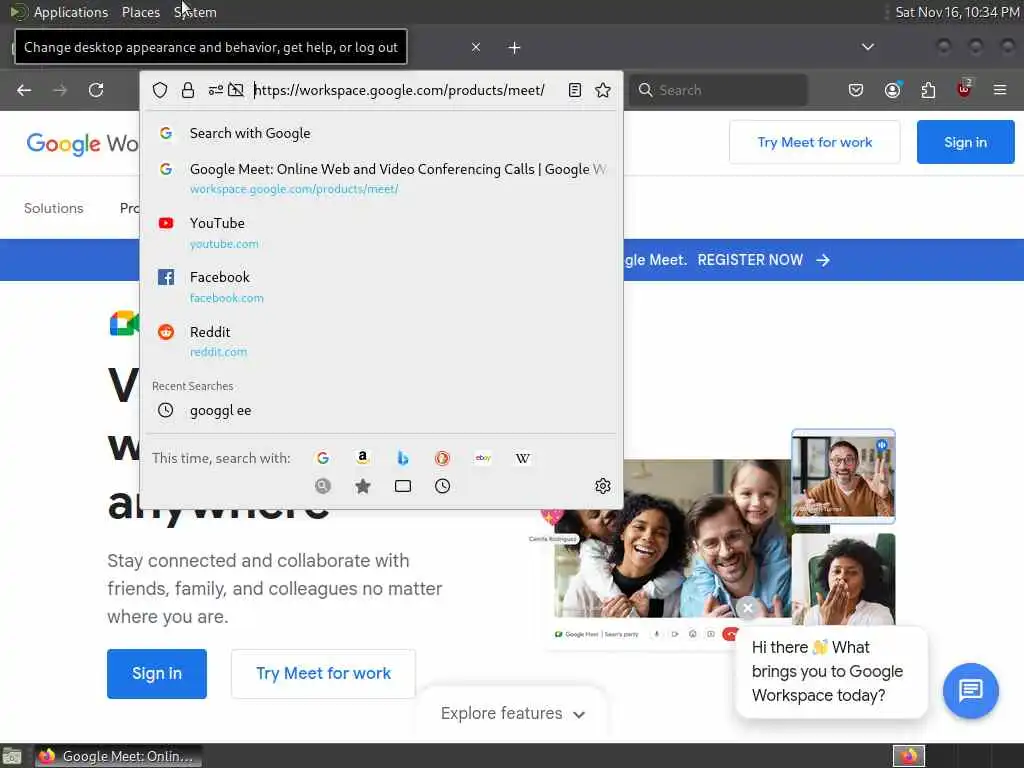Image resolution: width=1024 pixels, height=768 pixels.
Task: Click the woman blowing kiss thumbnail
Action: [x=843, y=579]
